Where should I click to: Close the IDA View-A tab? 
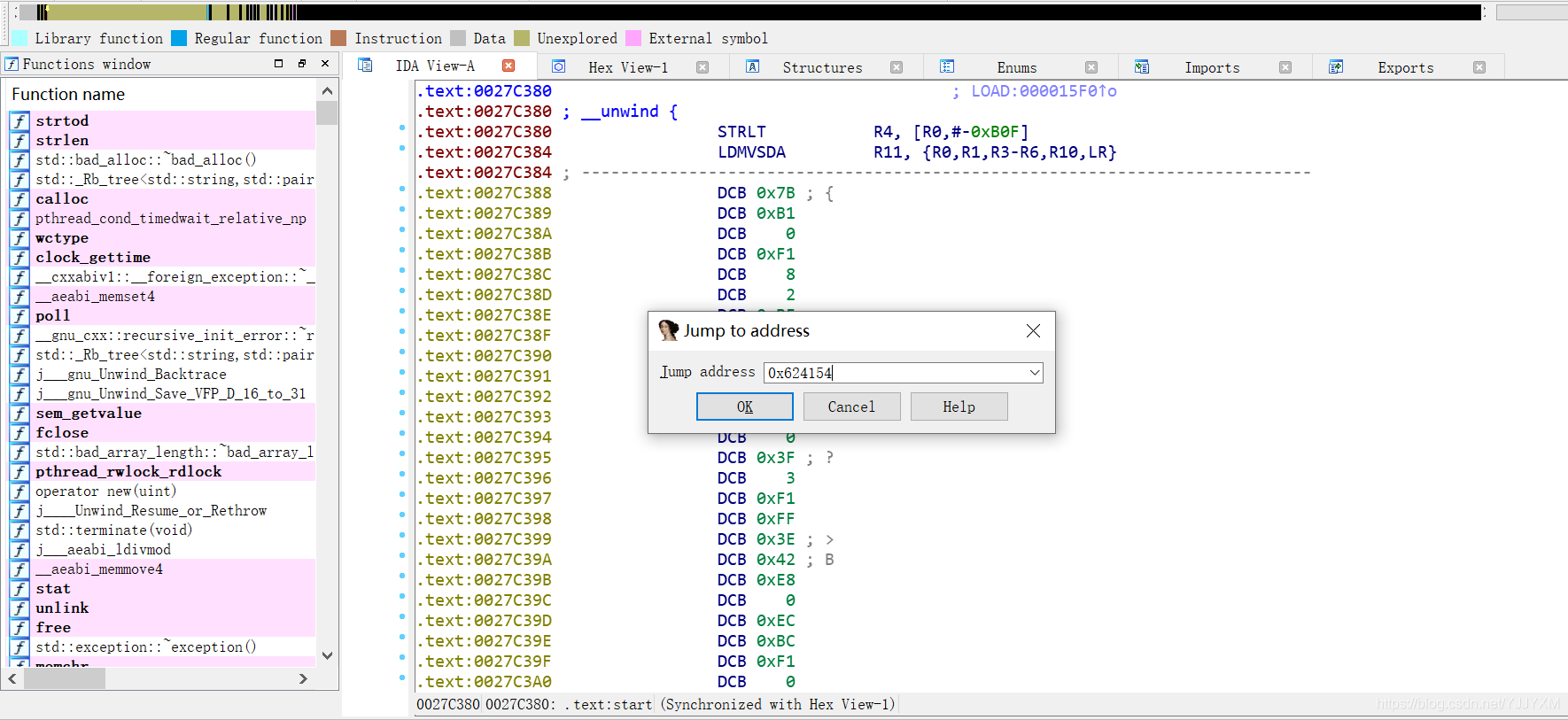tap(508, 66)
